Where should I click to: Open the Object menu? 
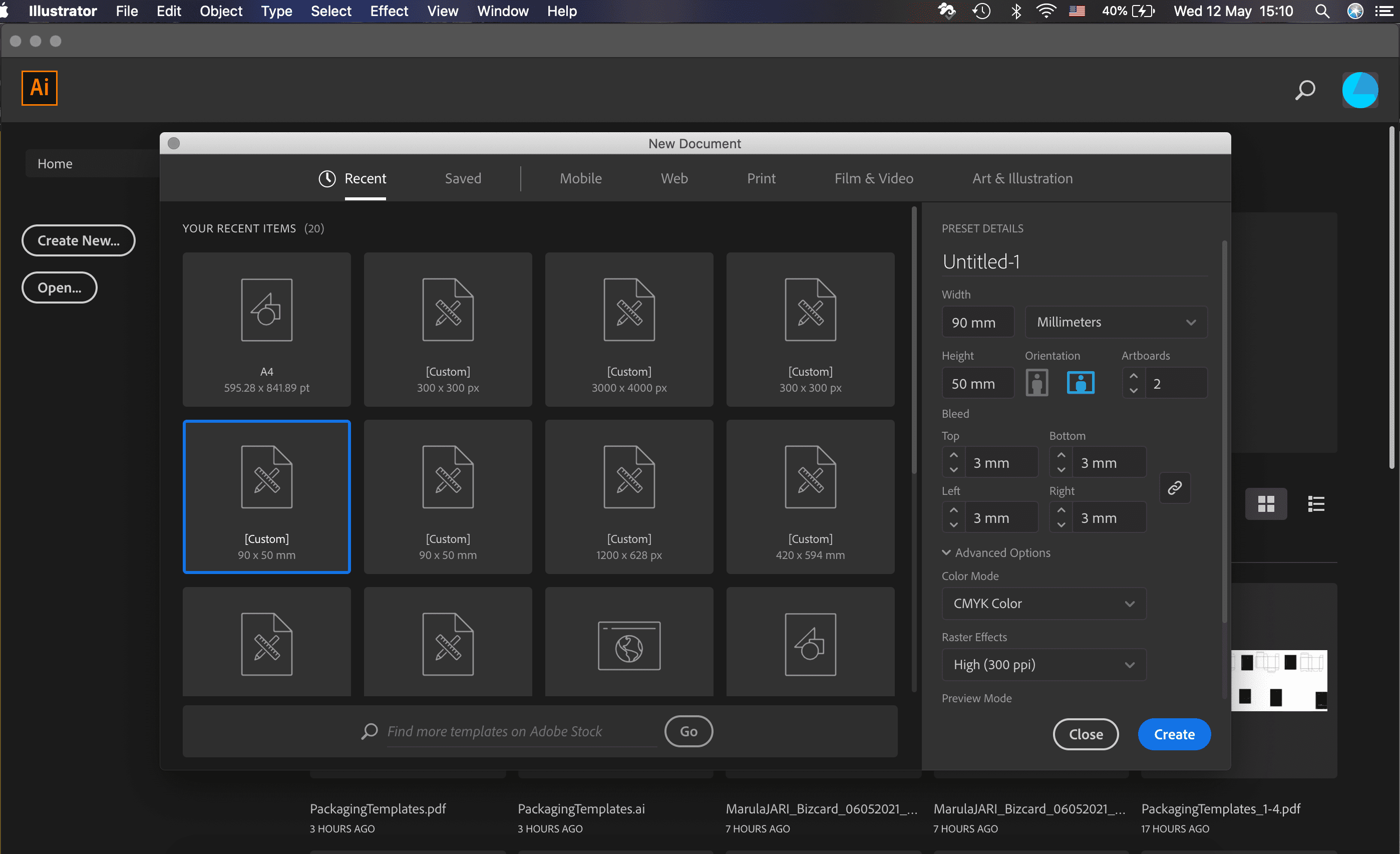[220, 11]
